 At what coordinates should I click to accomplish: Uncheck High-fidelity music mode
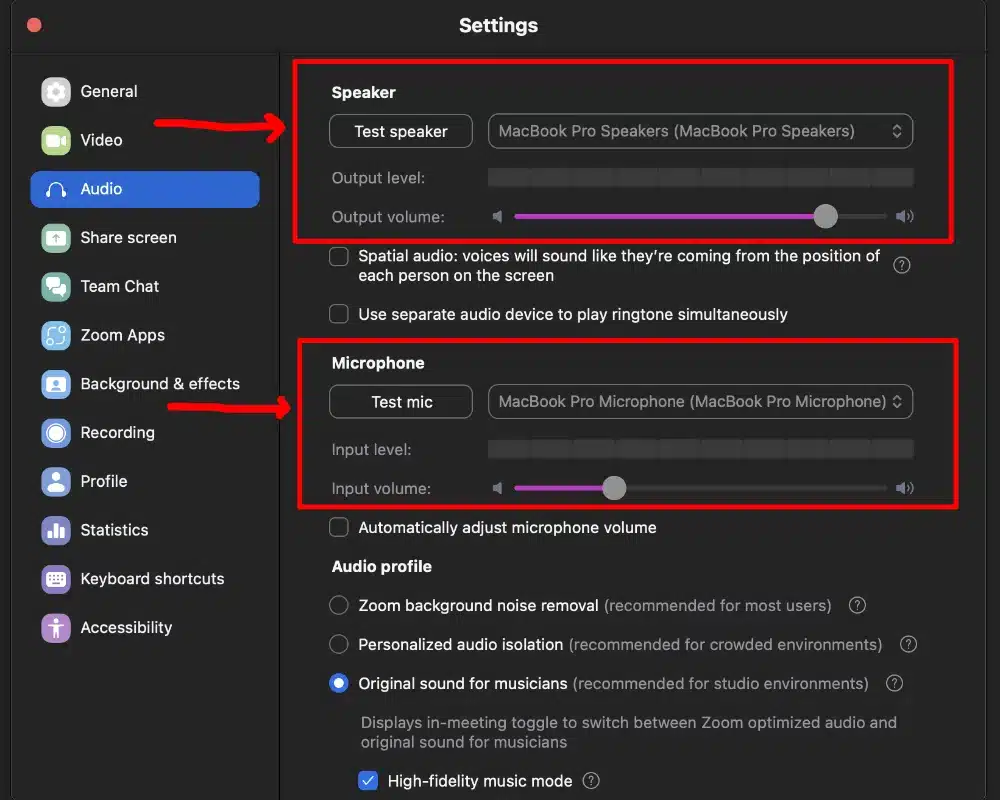(x=368, y=781)
